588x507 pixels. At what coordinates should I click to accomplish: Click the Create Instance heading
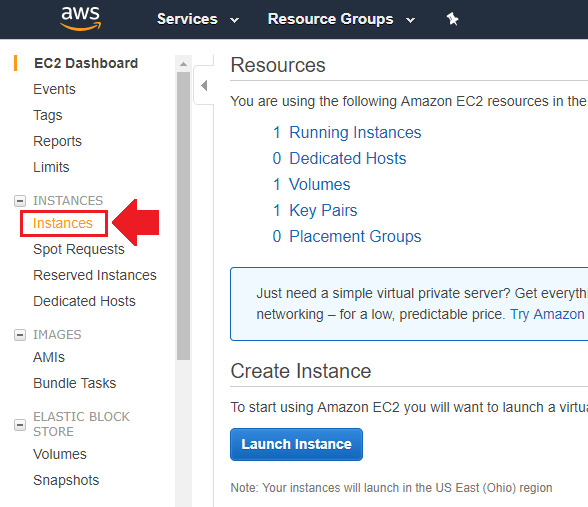pyautogui.click(x=301, y=371)
